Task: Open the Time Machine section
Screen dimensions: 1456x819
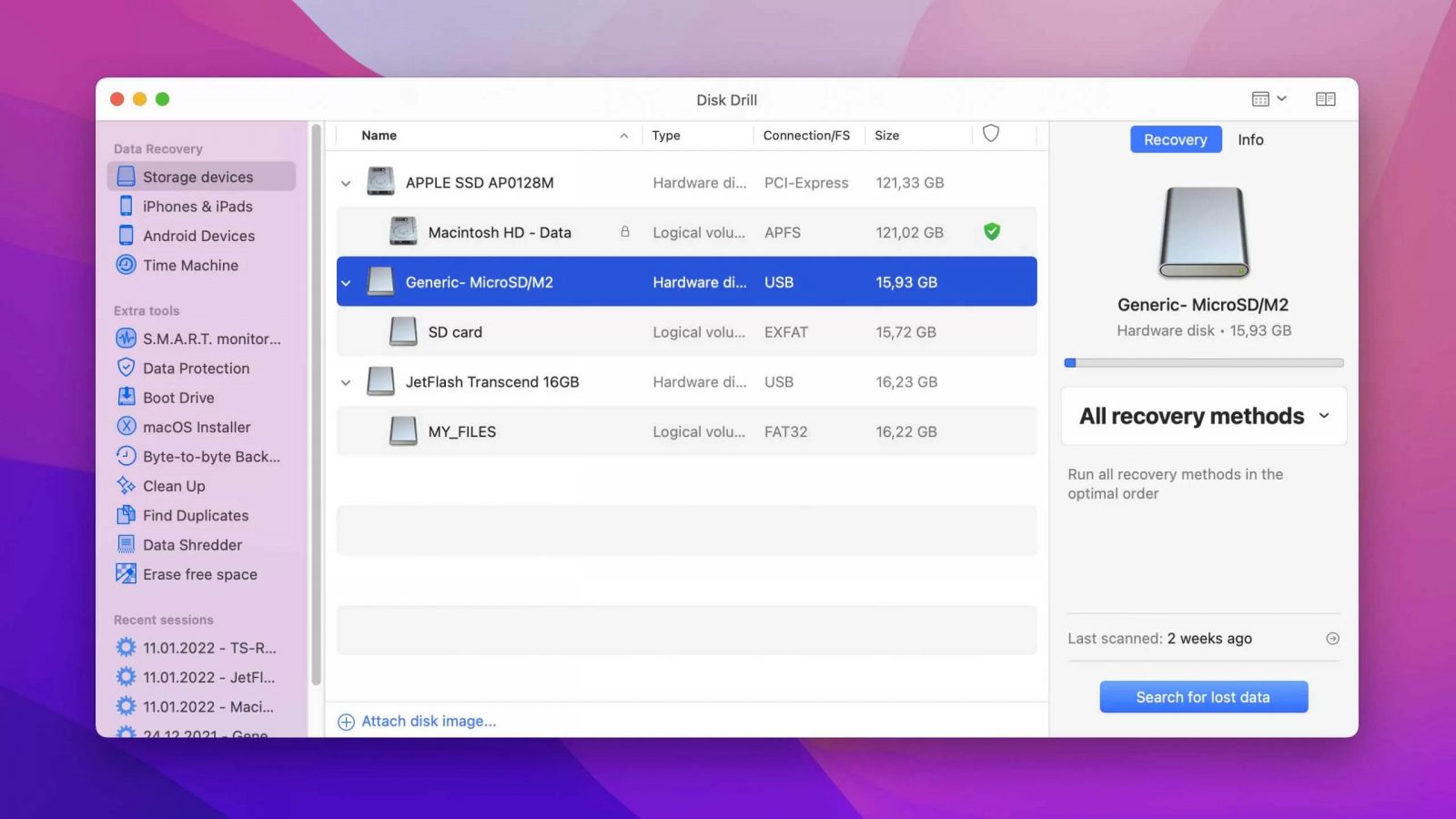Action: pos(188,265)
